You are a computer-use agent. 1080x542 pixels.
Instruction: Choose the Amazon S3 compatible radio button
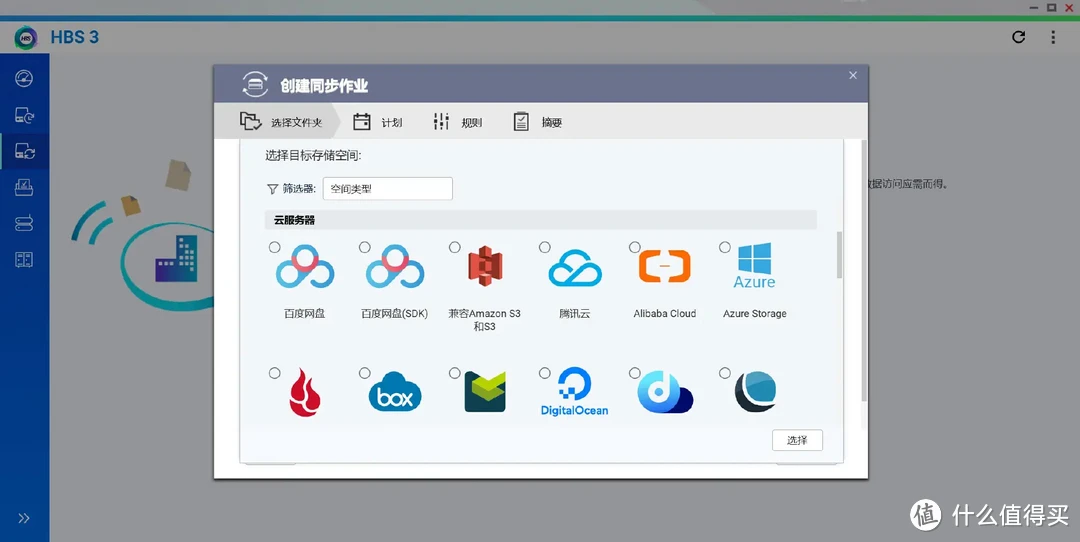click(455, 247)
